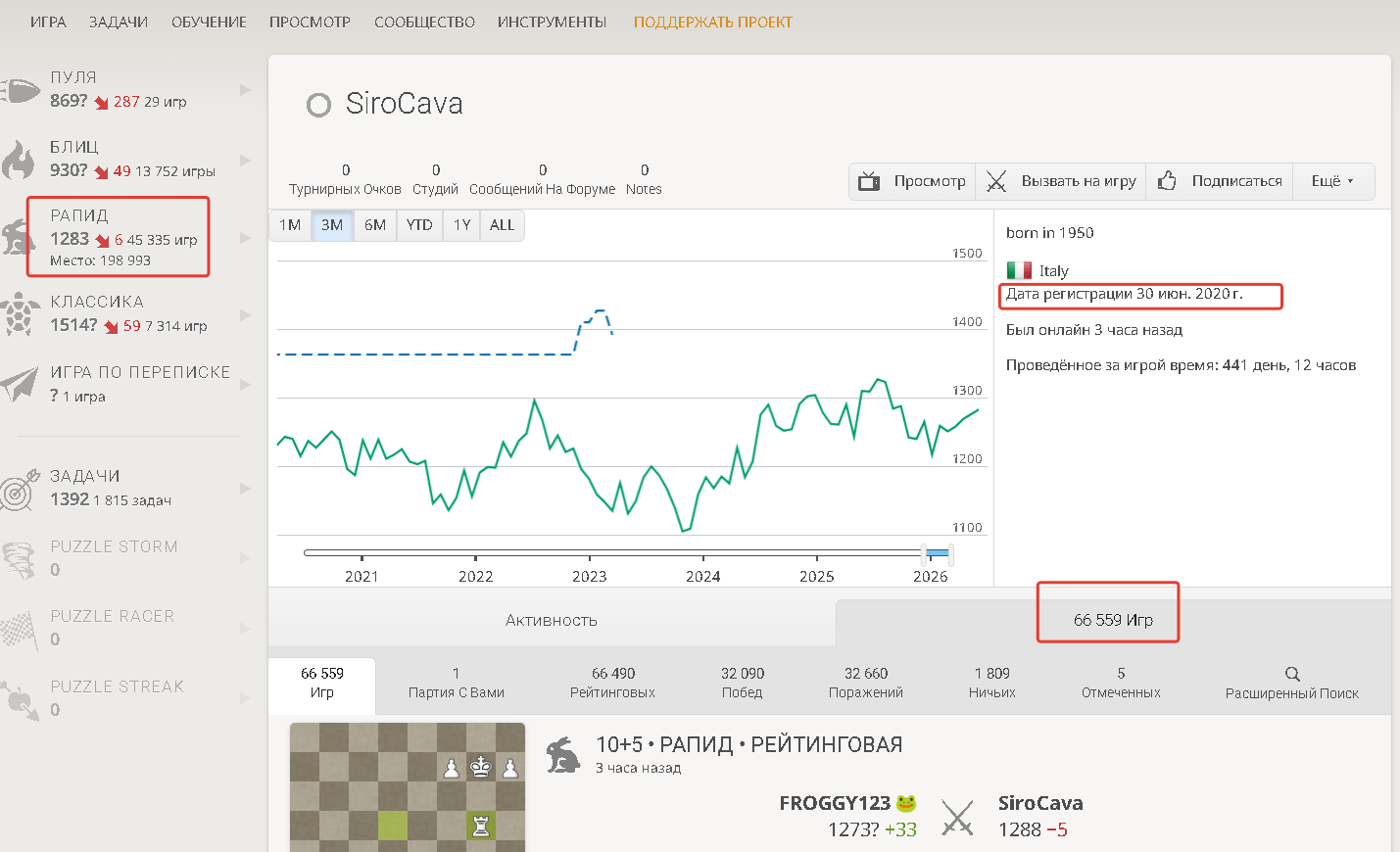Open the Сообщество menu

(424, 23)
